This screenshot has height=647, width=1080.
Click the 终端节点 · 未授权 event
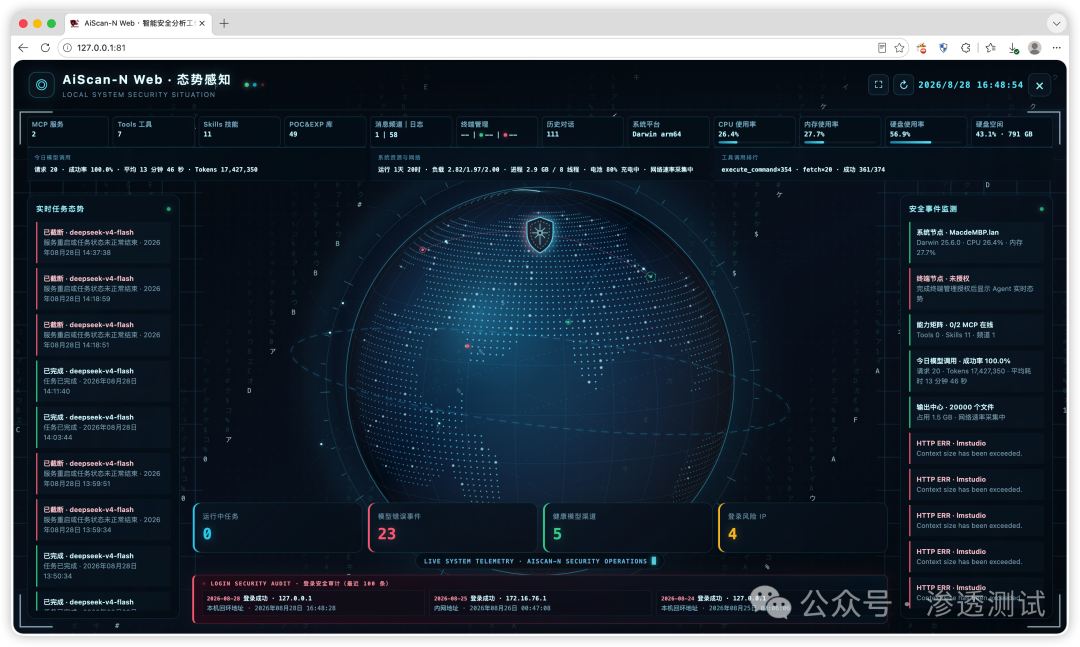click(976, 289)
